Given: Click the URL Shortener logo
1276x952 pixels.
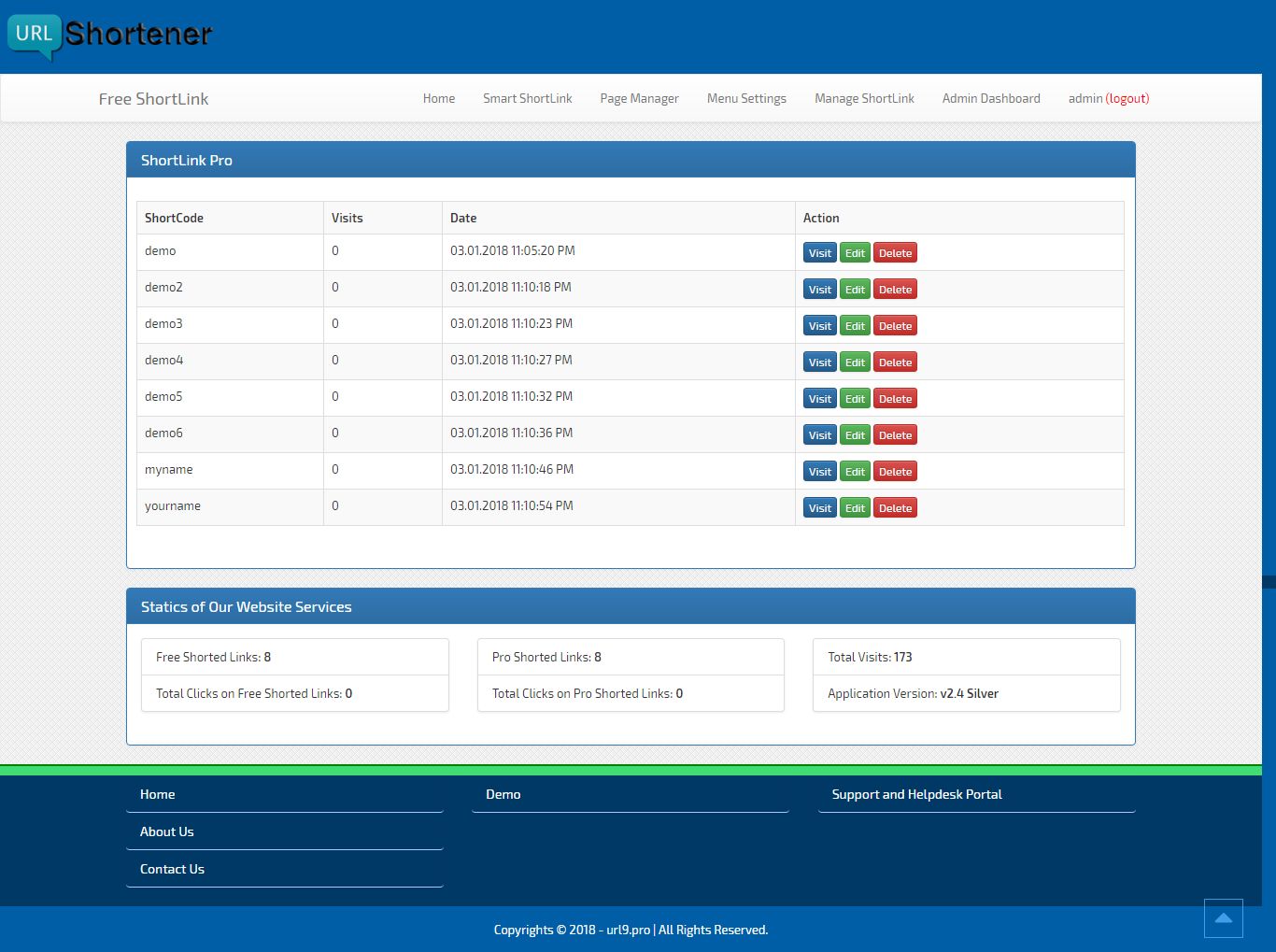Looking at the screenshot, I should [x=109, y=36].
